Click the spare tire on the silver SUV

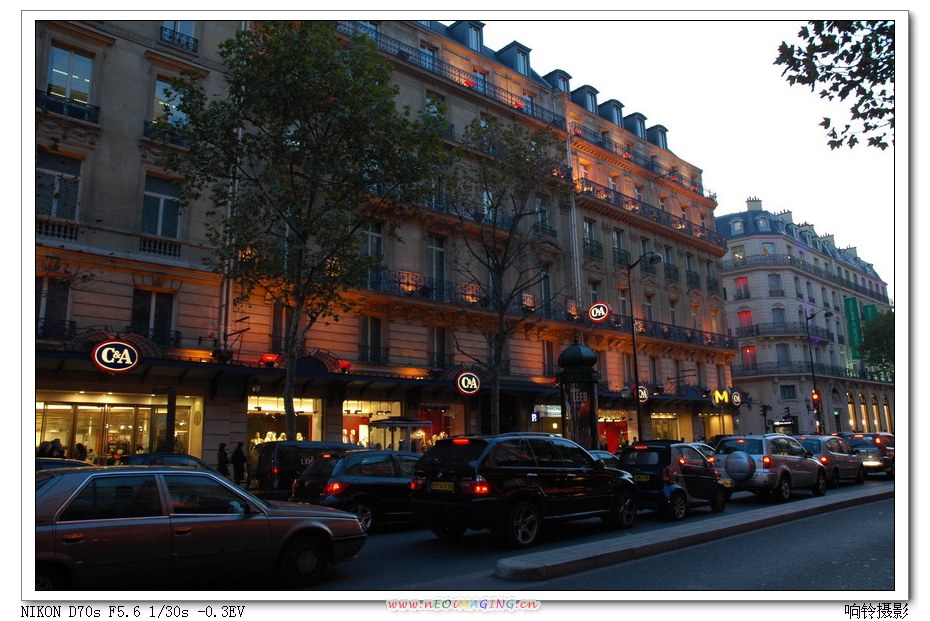[x=740, y=465]
